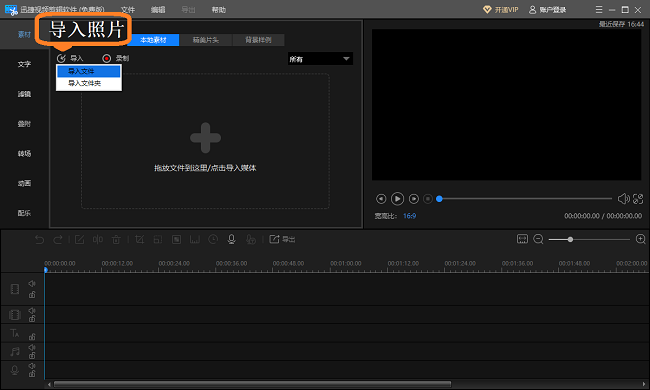Viewport: 650px width, 390px height.
Task: Click the volume speaker icon under the preview
Action: (623, 199)
